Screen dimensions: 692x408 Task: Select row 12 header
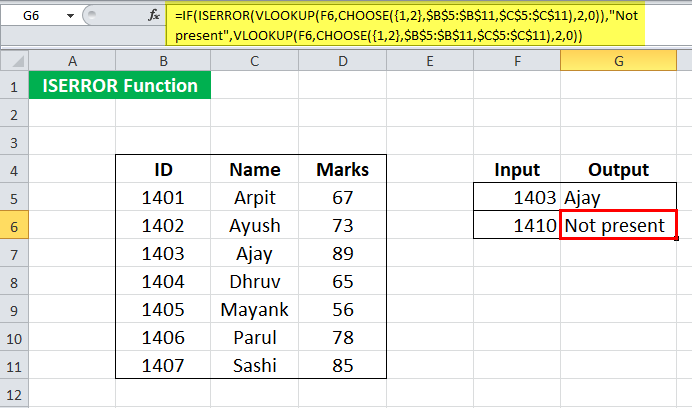coord(14,393)
